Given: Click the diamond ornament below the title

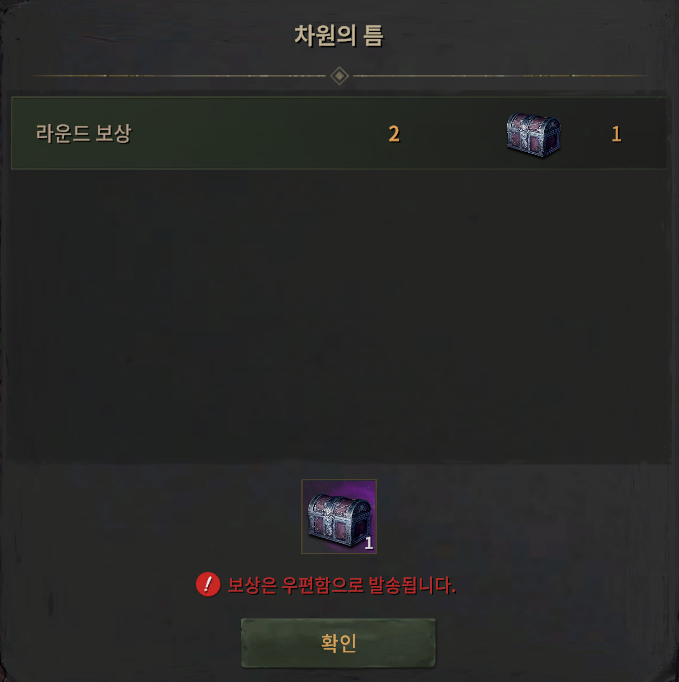Looking at the screenshot, I should point(339,76).
